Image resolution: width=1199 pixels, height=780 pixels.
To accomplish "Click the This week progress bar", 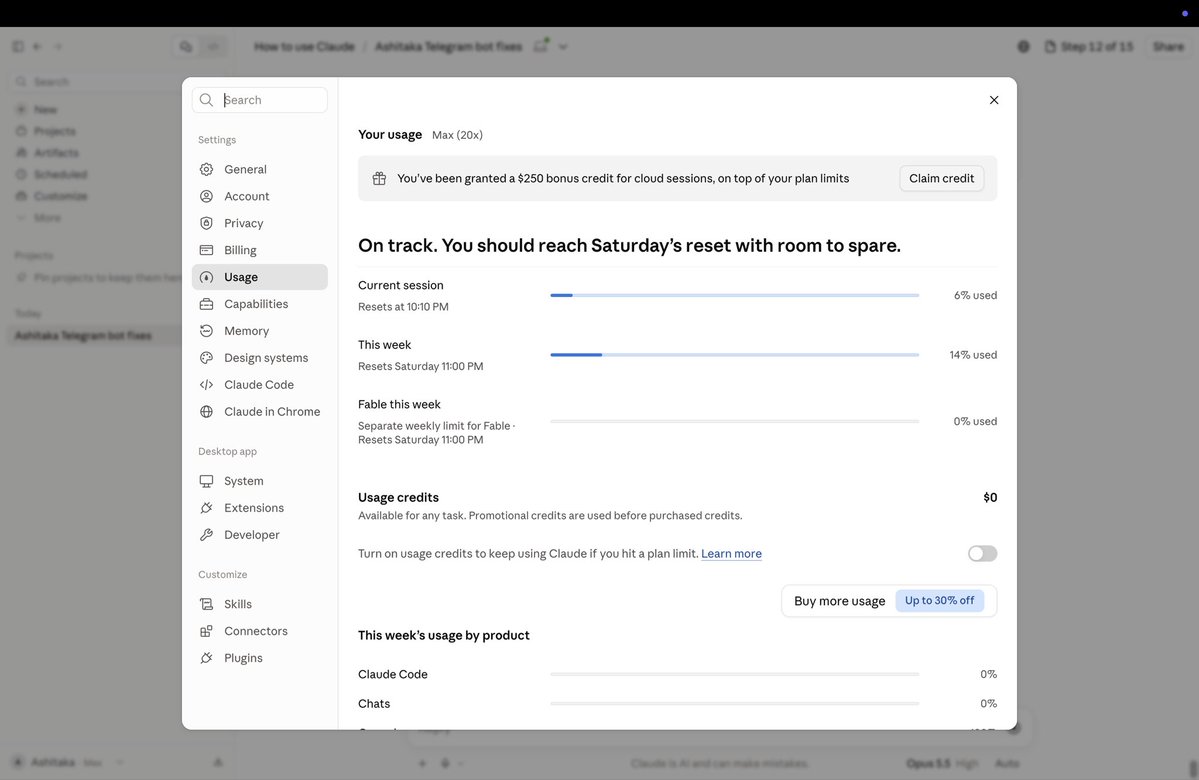I will coord(735,355).
